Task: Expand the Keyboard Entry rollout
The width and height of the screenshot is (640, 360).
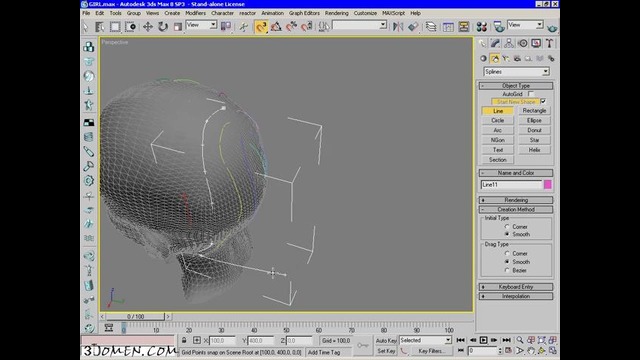Action: [x=516, y=287]
